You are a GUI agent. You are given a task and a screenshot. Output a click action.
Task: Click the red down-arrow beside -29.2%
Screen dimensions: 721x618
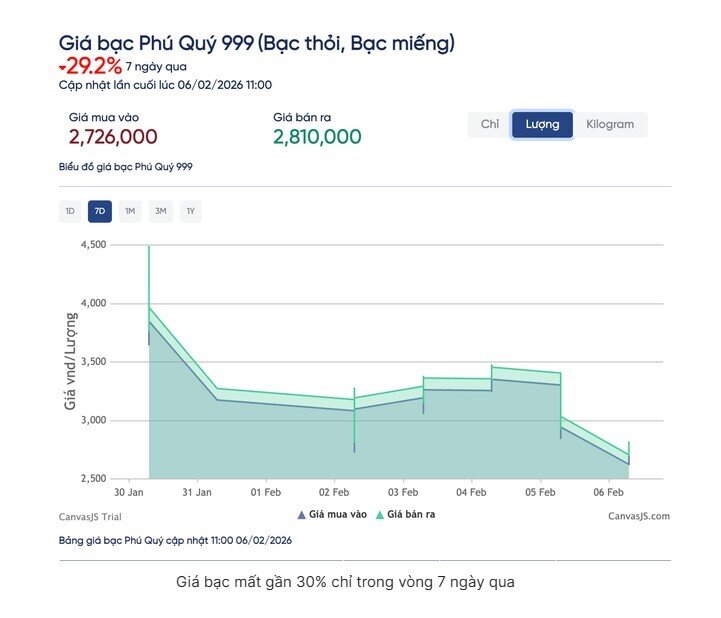(x=63, y=68)
